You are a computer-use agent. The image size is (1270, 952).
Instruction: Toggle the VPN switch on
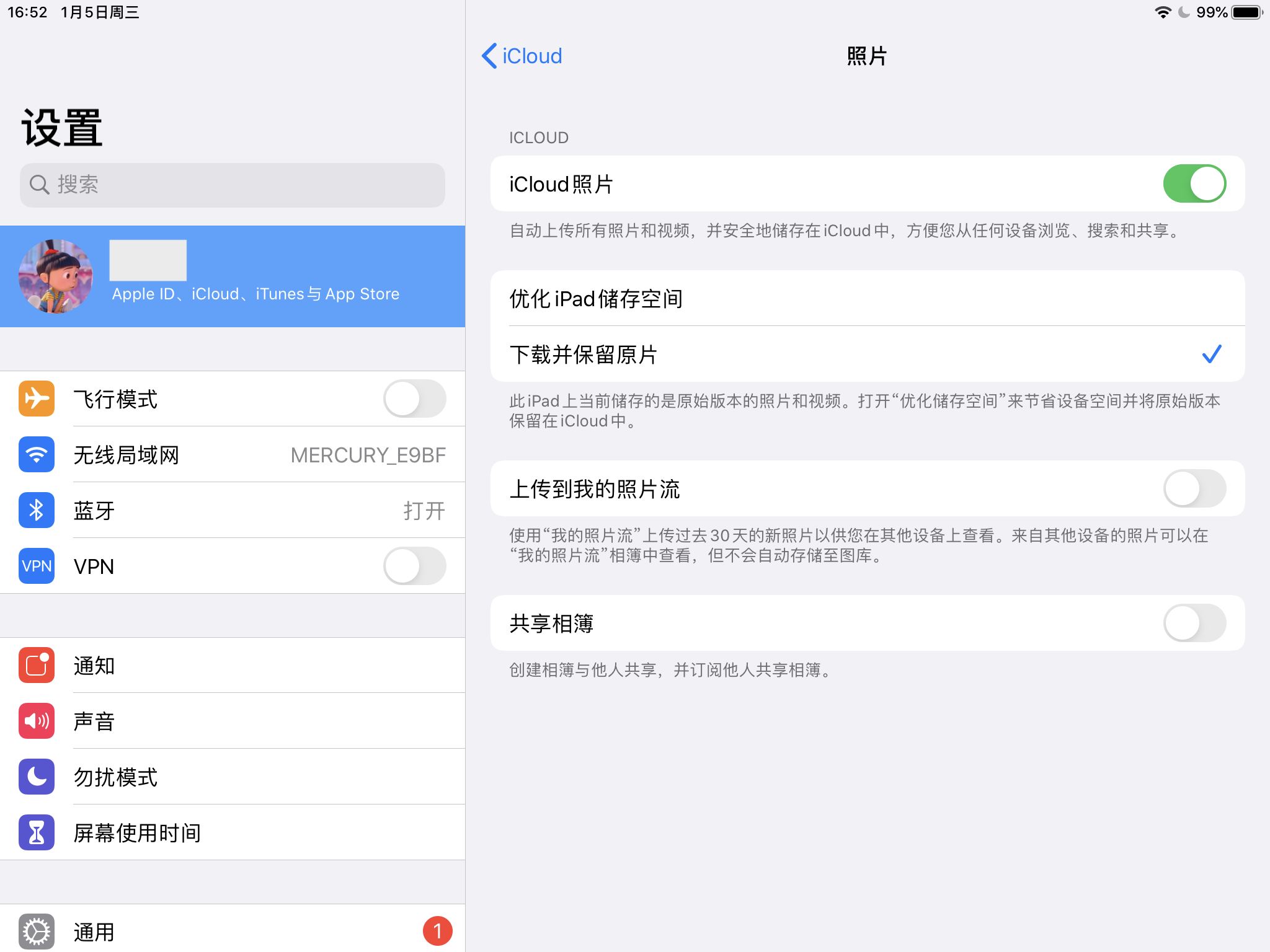pyautogui.click(x=414, y=566)
